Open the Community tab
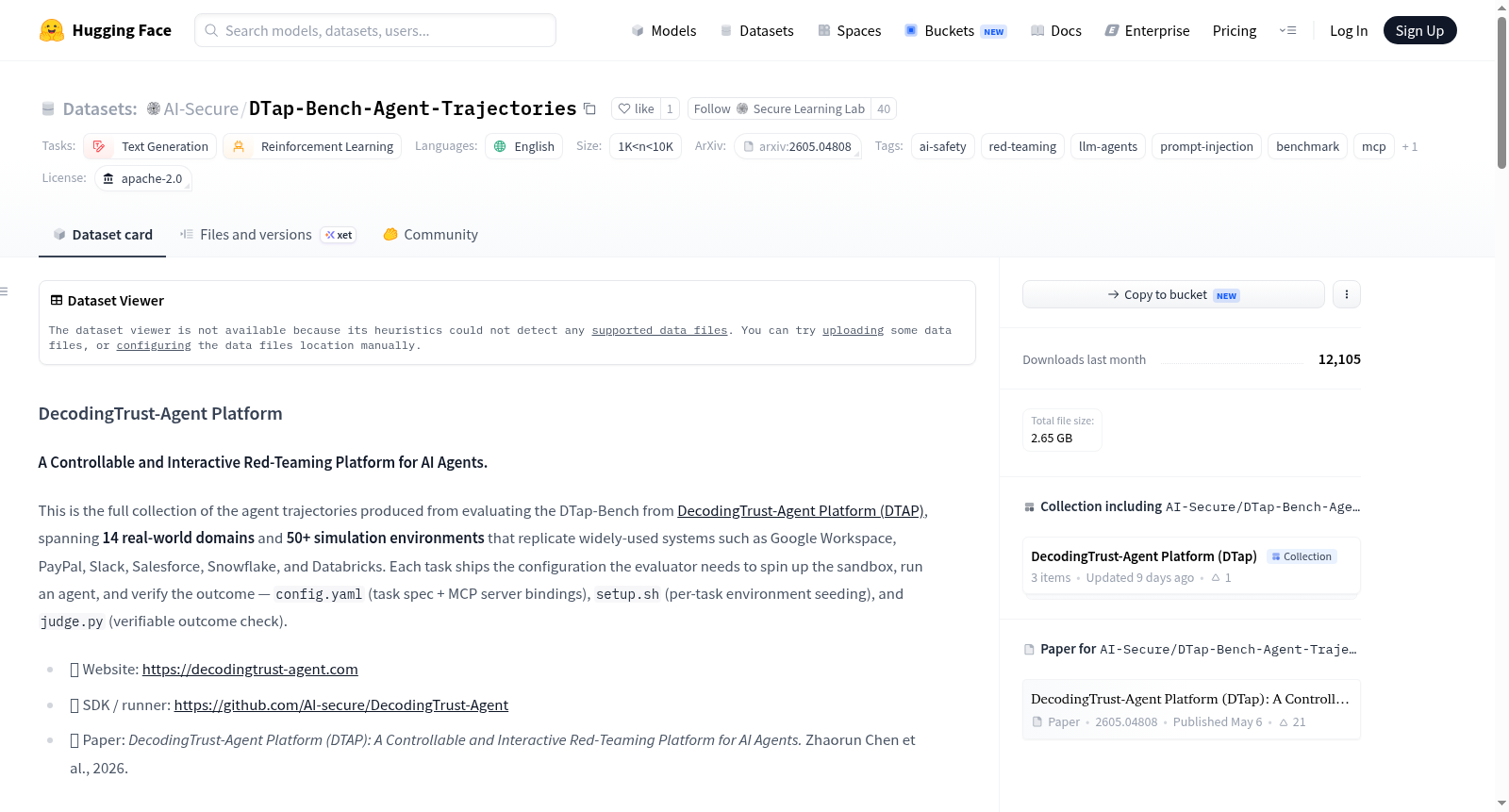Image resolution: width=1509 pixels, height=812 pixels. (430, 235)
